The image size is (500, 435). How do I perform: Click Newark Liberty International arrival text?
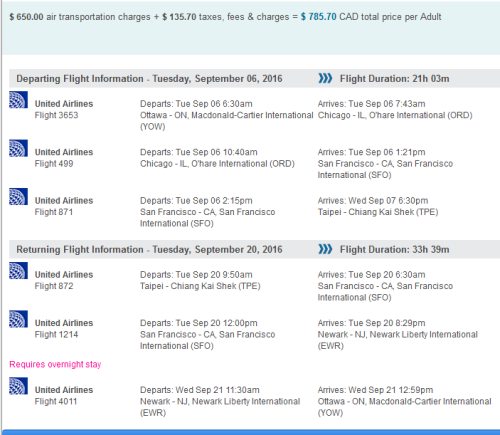[x=398, y=340]
